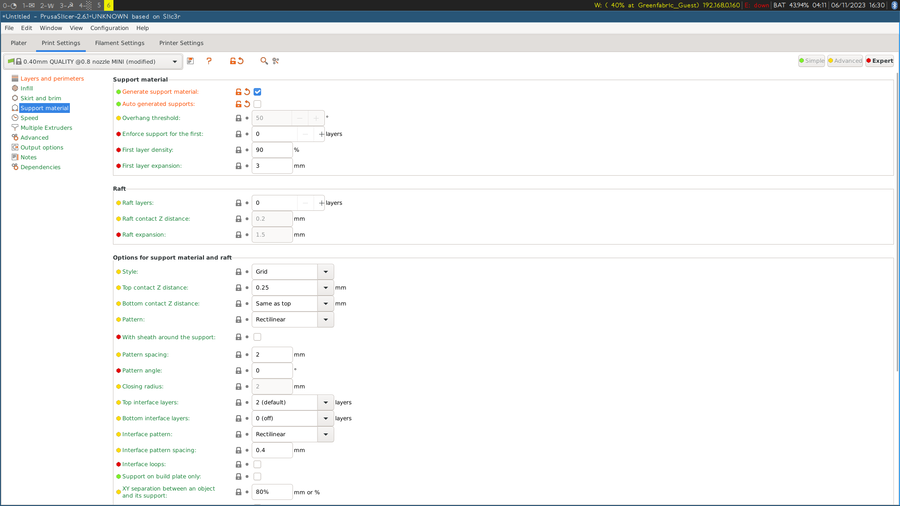This screenshot has height=506, width=900.
Task: Open Interface pattern dropdown
Action: pos(325,434)
